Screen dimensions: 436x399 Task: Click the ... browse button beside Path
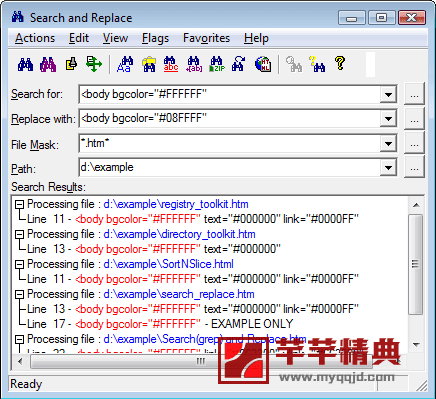(x=414, y=167)
